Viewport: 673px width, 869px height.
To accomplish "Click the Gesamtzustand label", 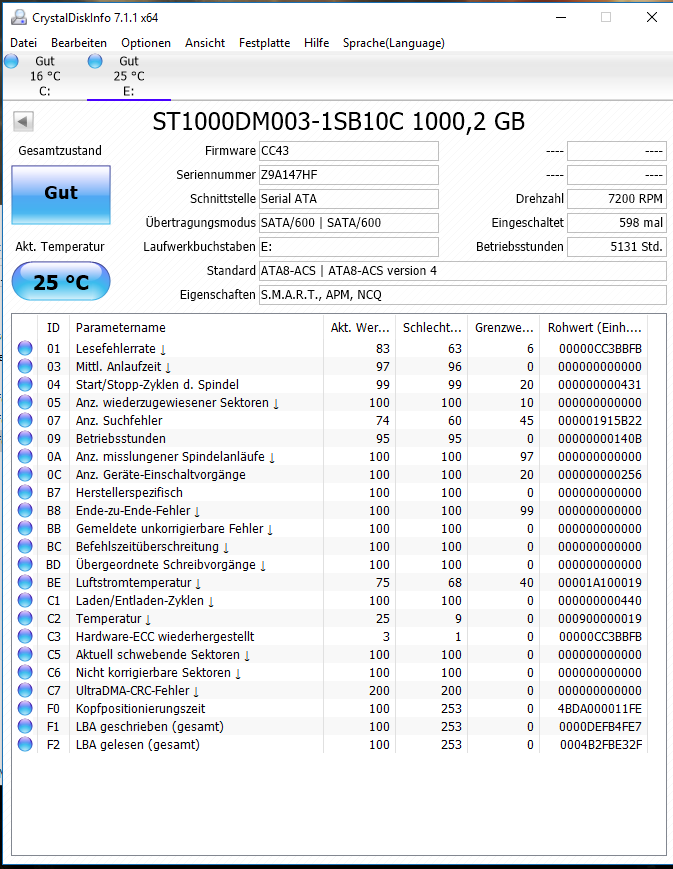I will tap(60, 151).
